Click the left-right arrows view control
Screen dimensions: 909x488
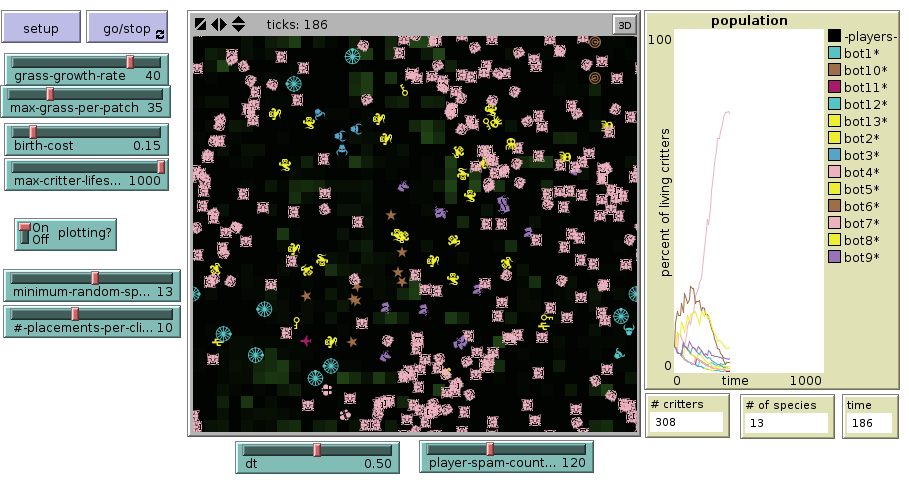[219, 24]
